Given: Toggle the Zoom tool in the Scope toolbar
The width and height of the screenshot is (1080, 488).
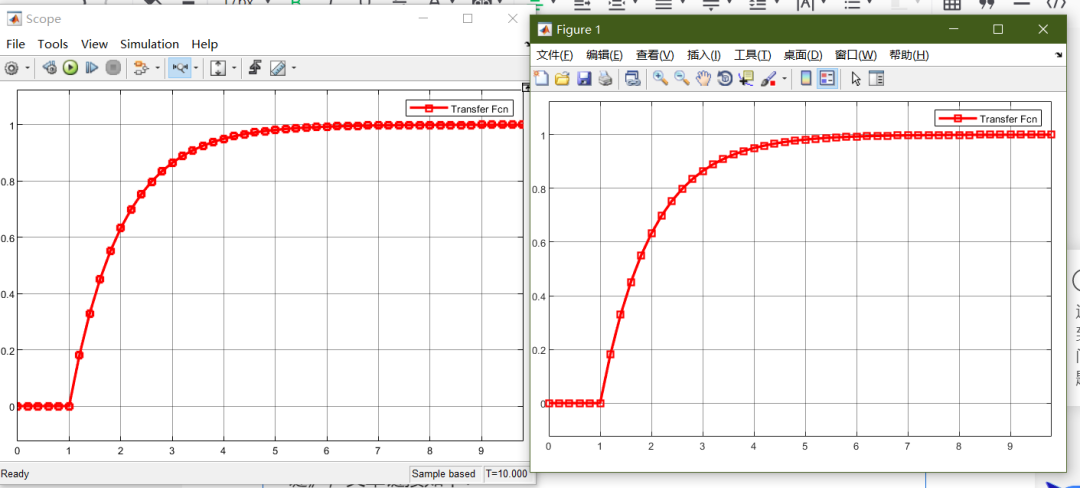Looking at the screenshot, I should 180,67.
